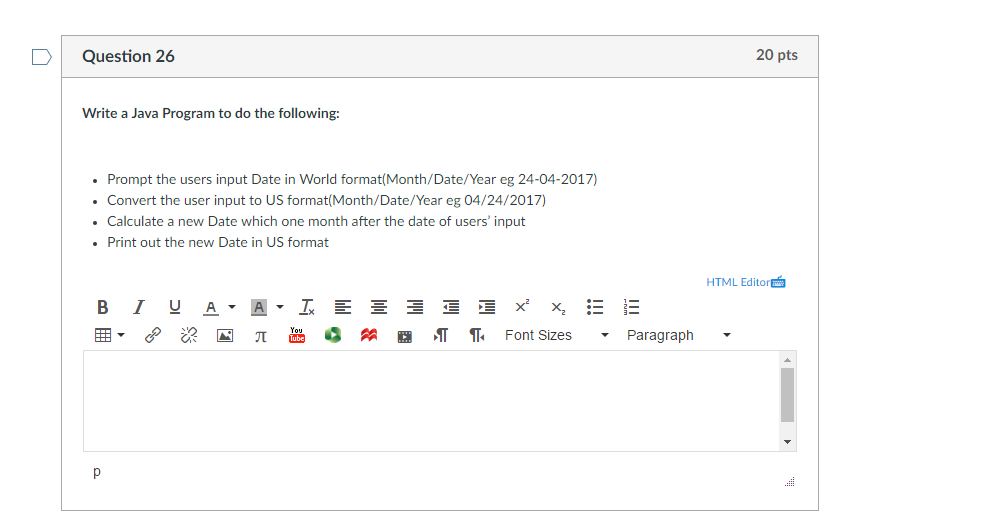994x523 pixels.
Task: Click the editor scrollbar up arrow
Action: click(x=787, y=360)
